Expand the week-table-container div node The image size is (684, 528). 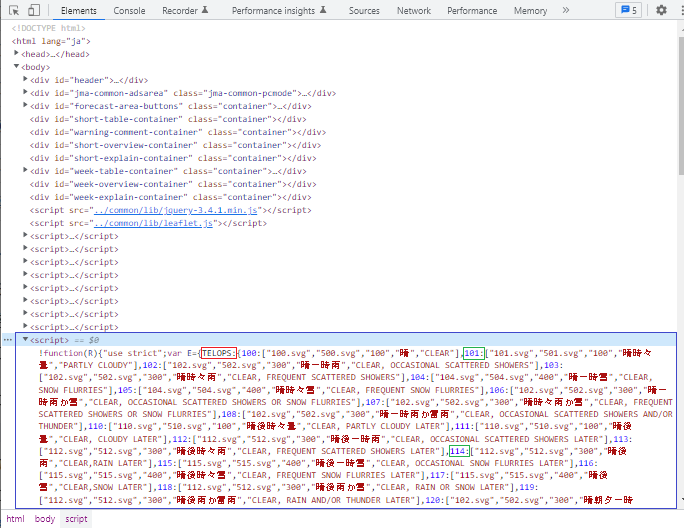point(25,170)
